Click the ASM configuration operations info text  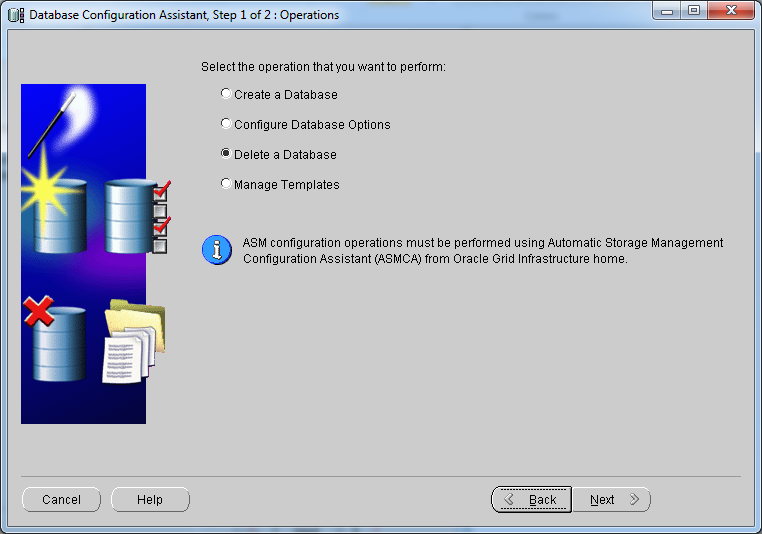[x=483, y=251]
